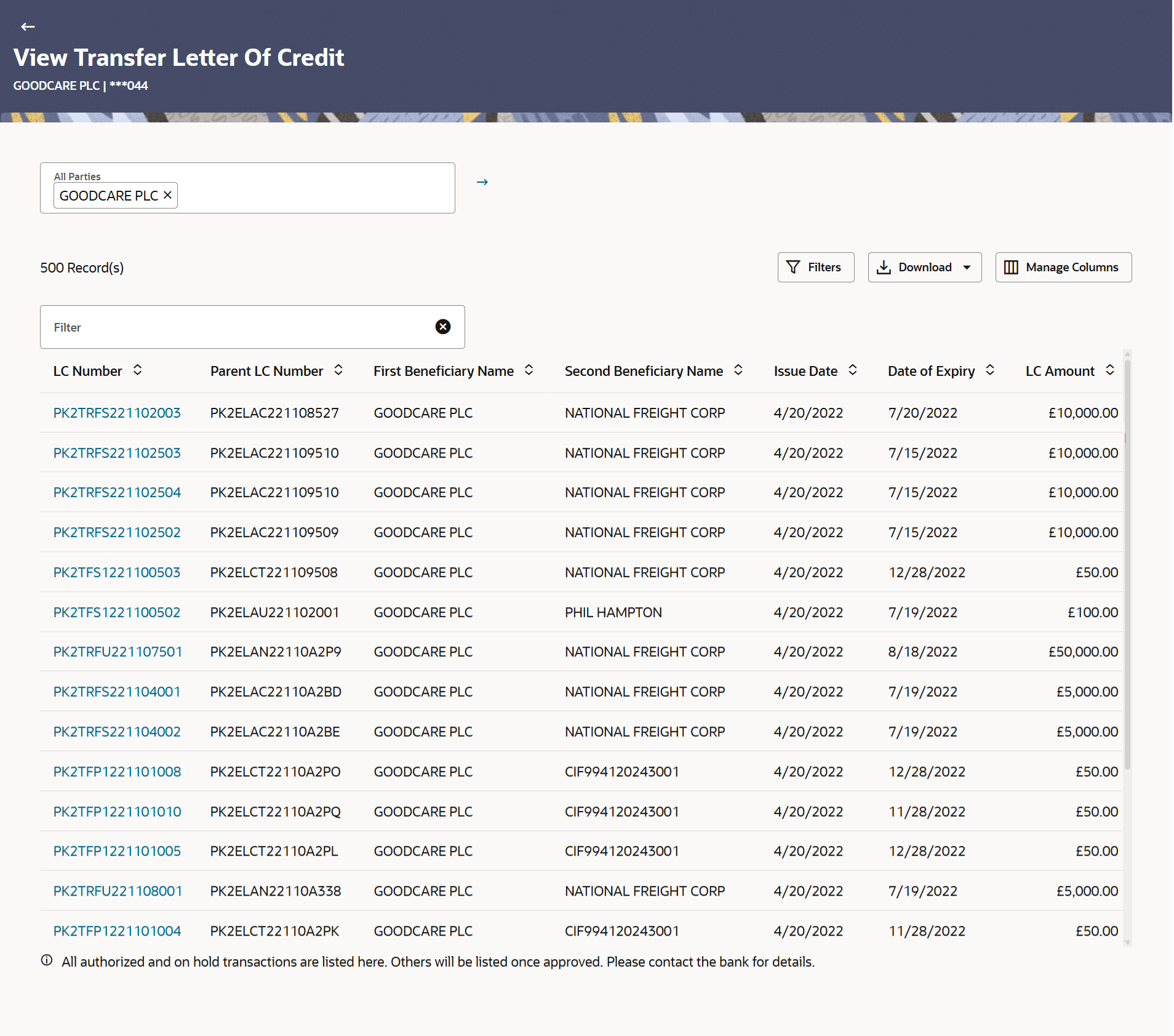Click the info icon near the bottom note

47,961
